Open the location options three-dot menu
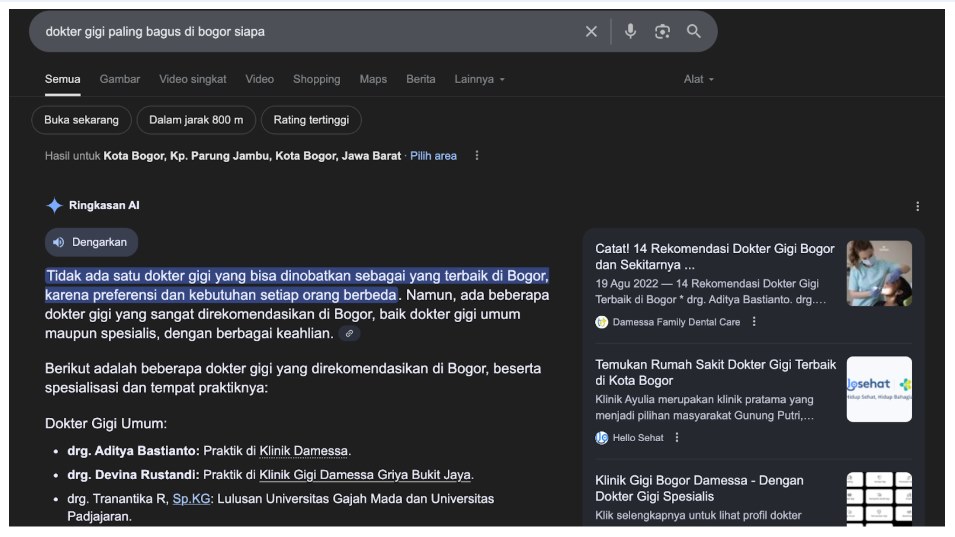 pyautogui.click(x=477, y=156)
